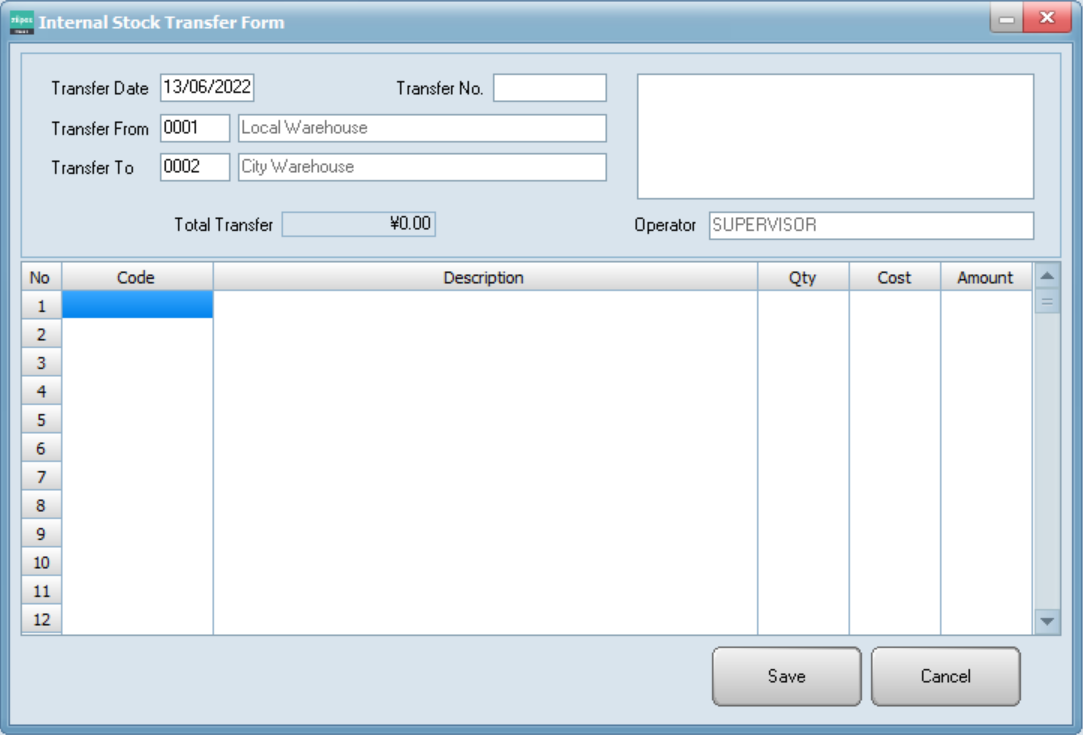This screenshot has height=735, width=1083.
Task: Click the Description column header
Action: click(485, 278)
